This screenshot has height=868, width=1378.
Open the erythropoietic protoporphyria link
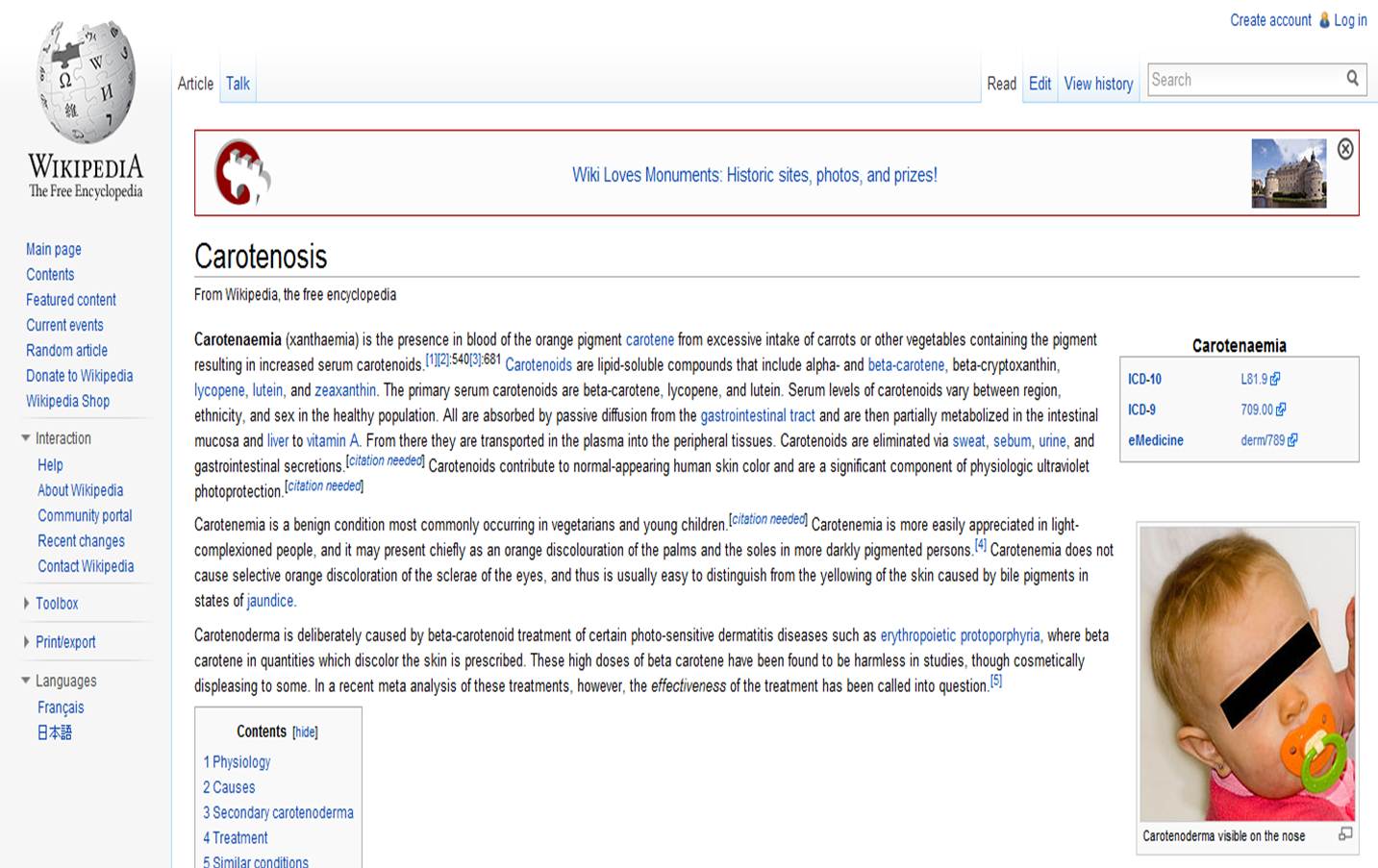point(960,635)
